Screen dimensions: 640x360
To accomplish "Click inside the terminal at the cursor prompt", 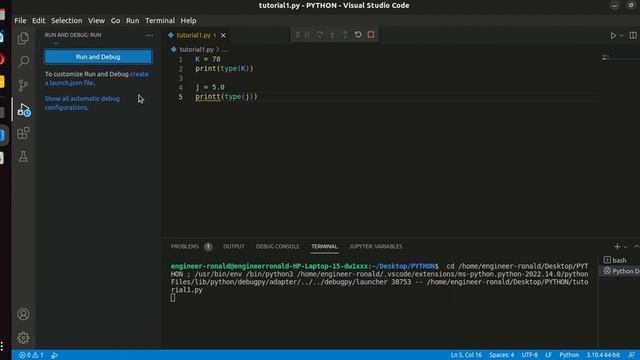I will pos(173,298).
